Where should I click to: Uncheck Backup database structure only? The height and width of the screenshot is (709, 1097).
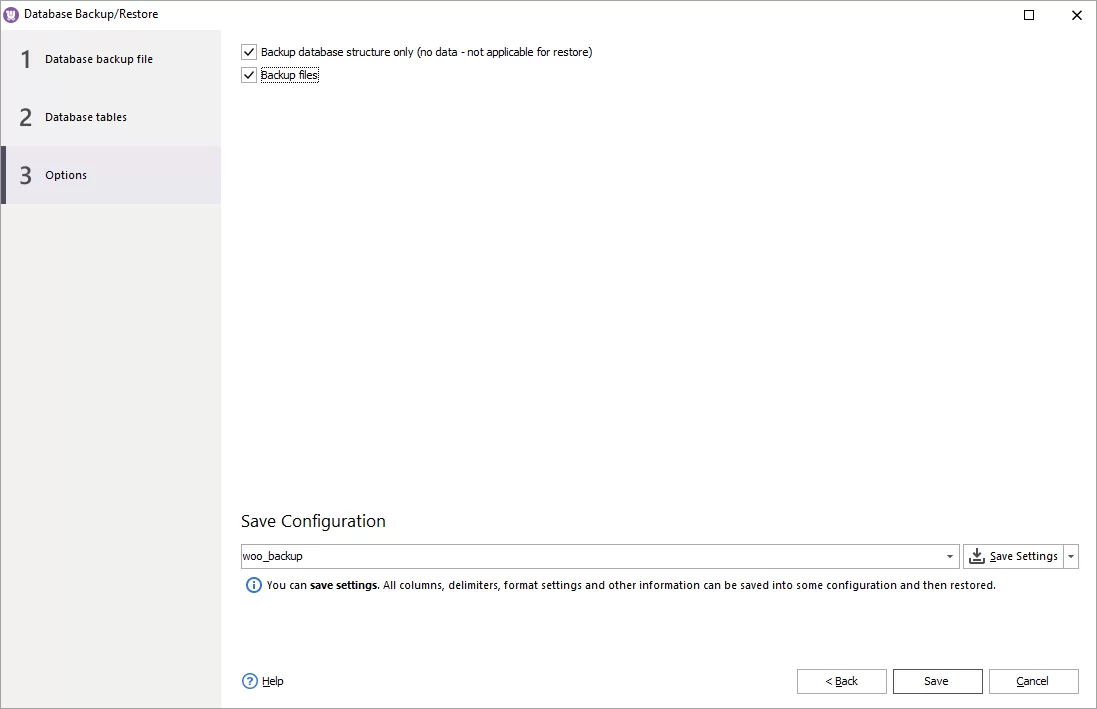tap(248, 51)
